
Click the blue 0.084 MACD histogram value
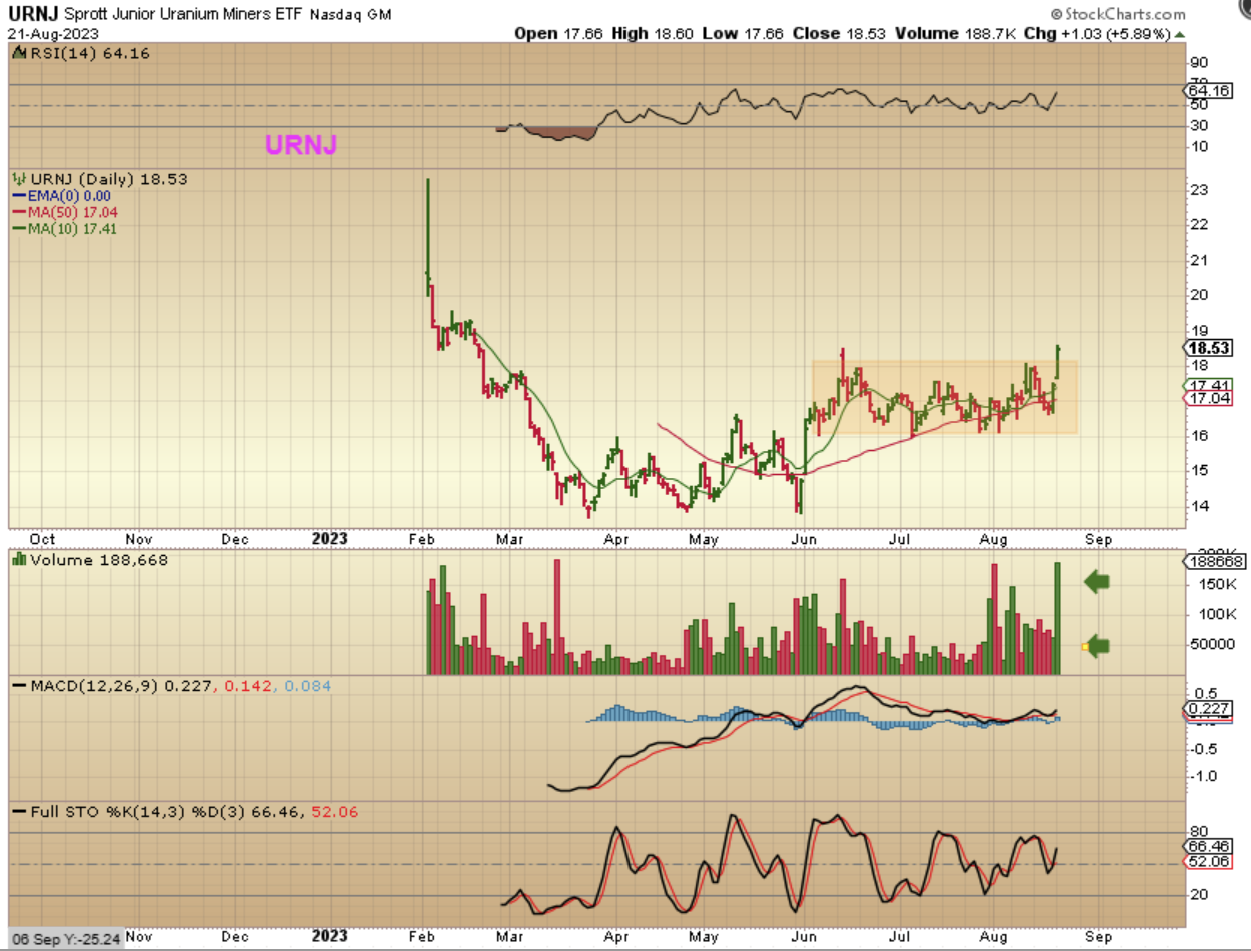point(308,686)
